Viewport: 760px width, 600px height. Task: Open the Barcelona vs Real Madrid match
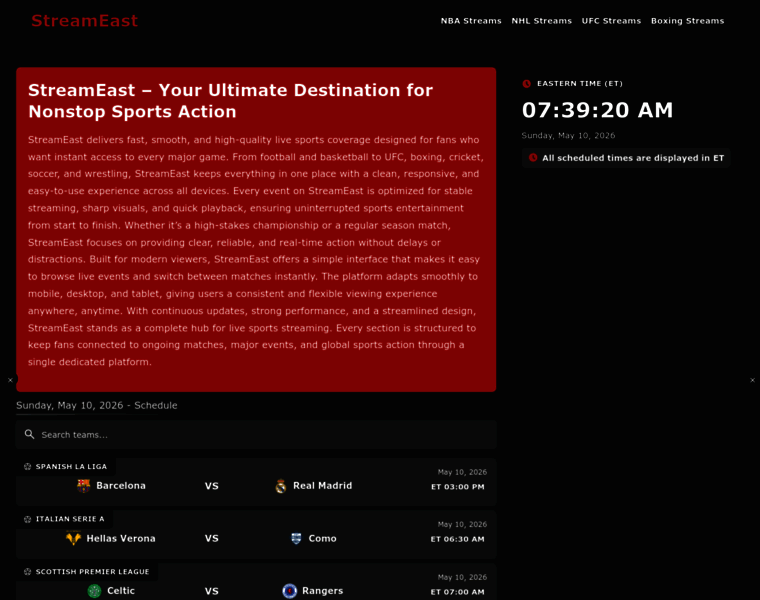point(256,482)
